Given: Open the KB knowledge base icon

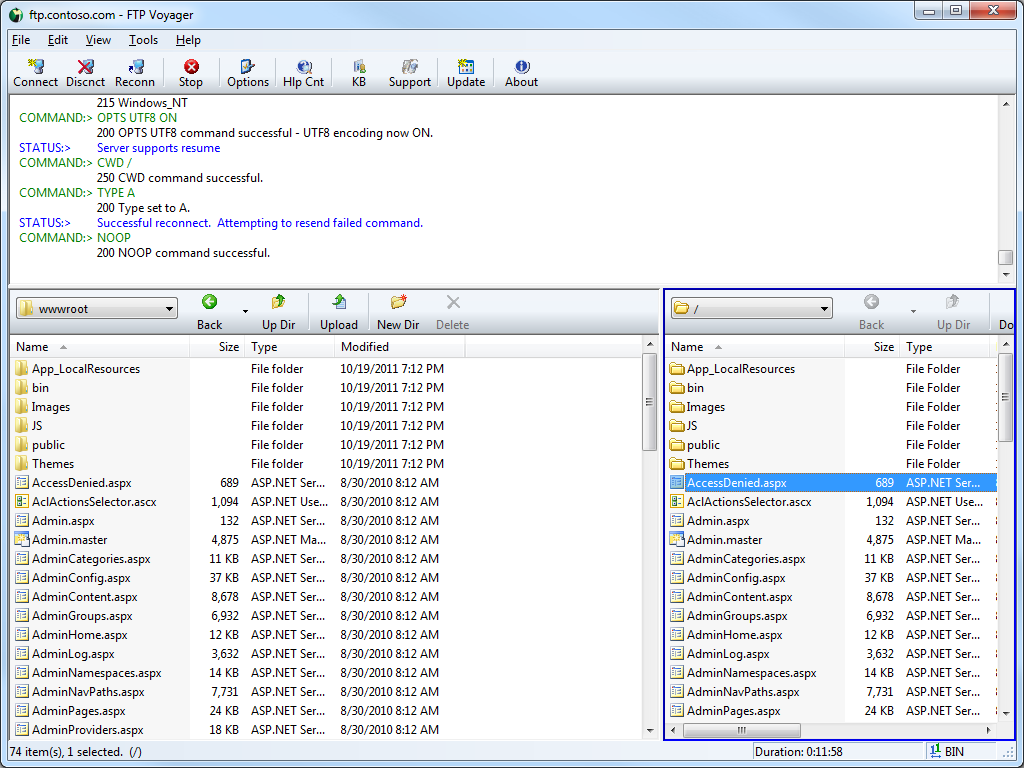Looking at the screenshot, I should (x=359, y=73).
